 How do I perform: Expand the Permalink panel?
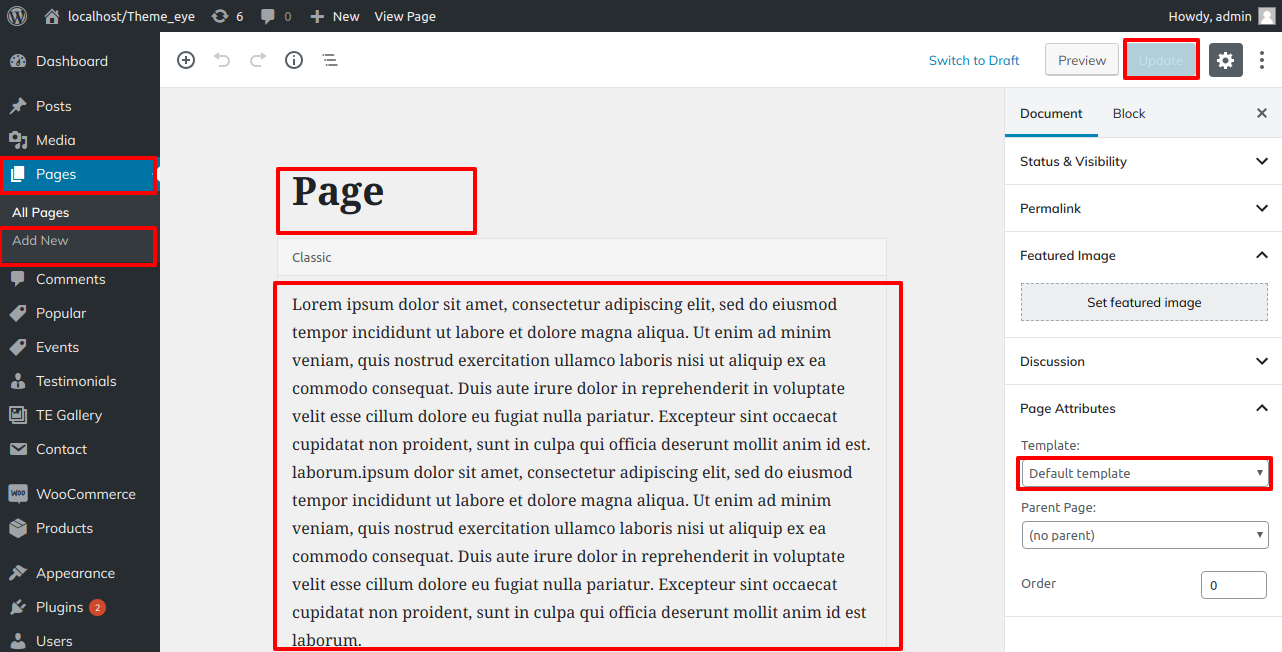click(x=1143, y=208)
